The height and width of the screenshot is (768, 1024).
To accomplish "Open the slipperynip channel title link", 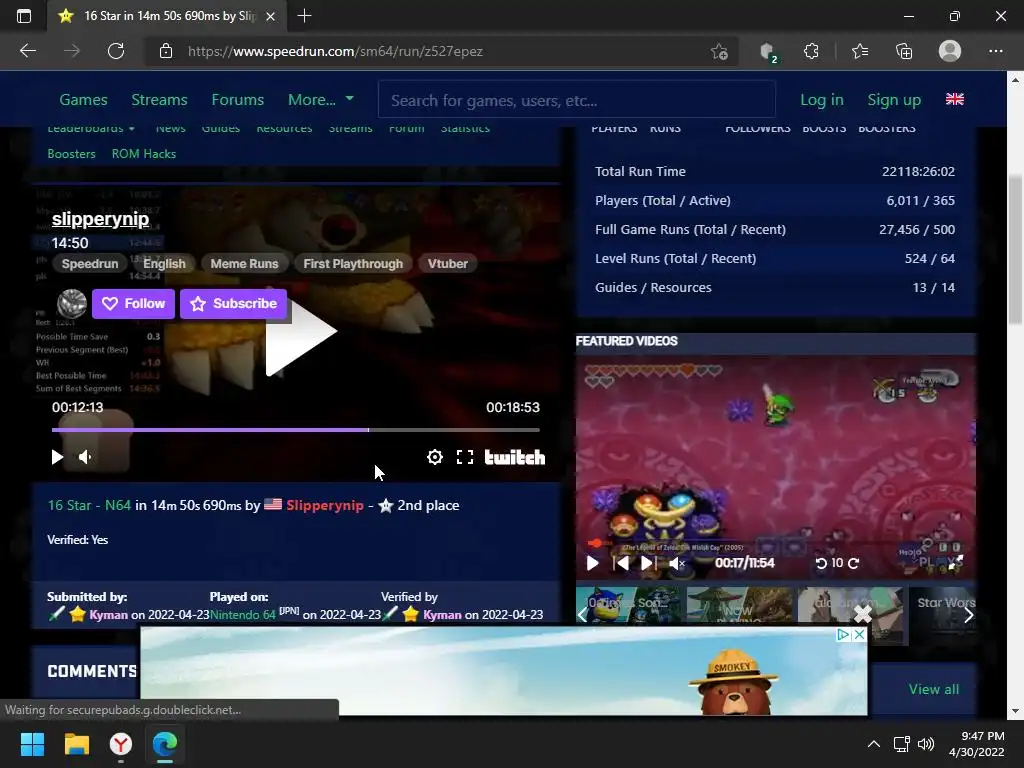I will (101, 219).
